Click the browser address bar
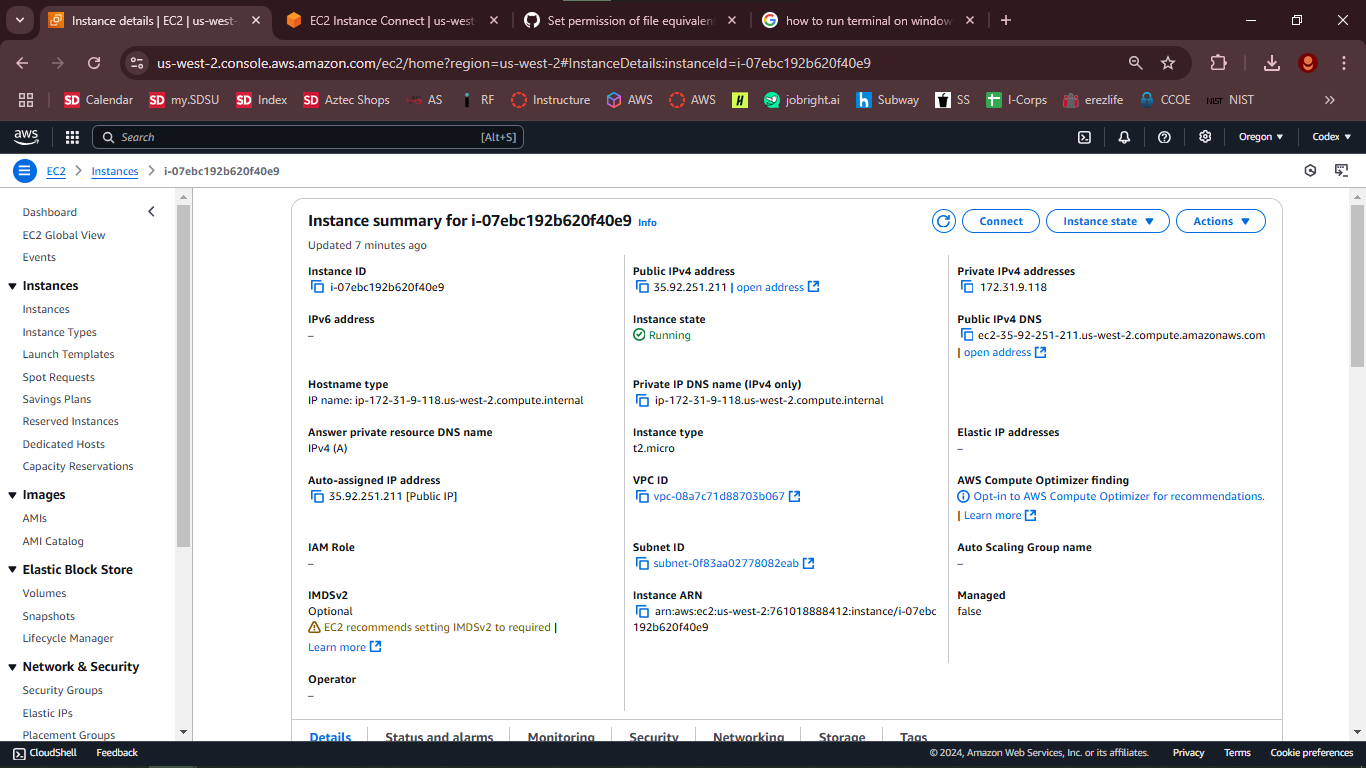Viewport: 1366px width, 768px height. [636, 63]
